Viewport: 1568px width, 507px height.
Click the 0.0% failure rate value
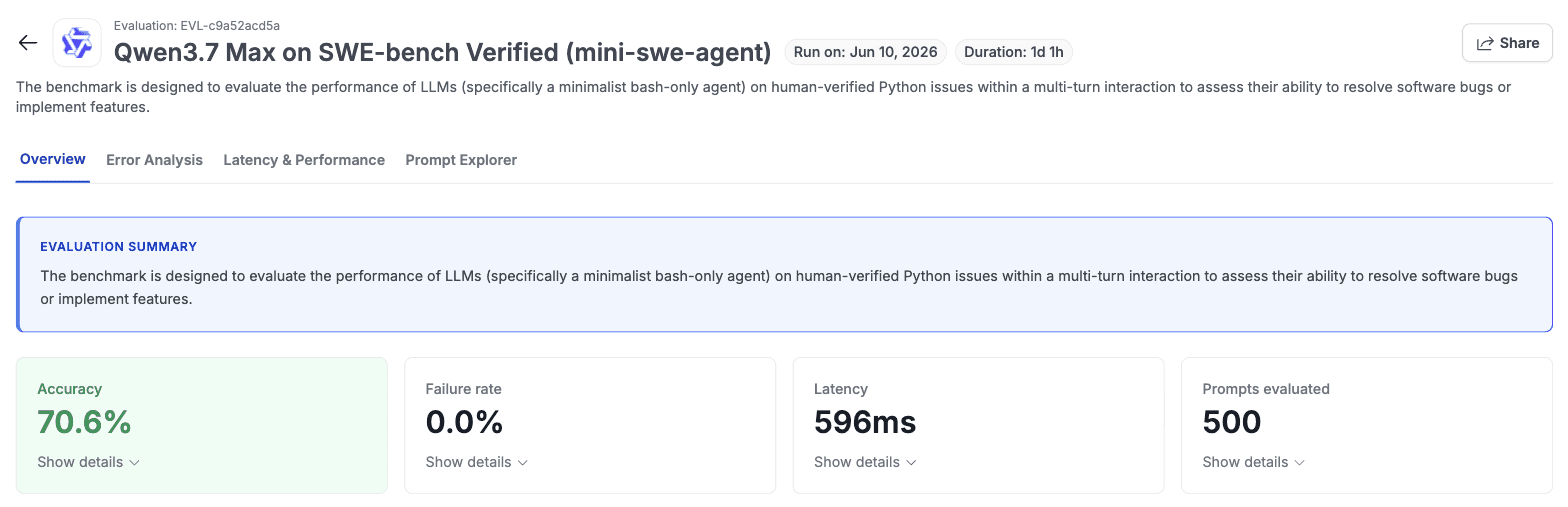click(464, 422)
